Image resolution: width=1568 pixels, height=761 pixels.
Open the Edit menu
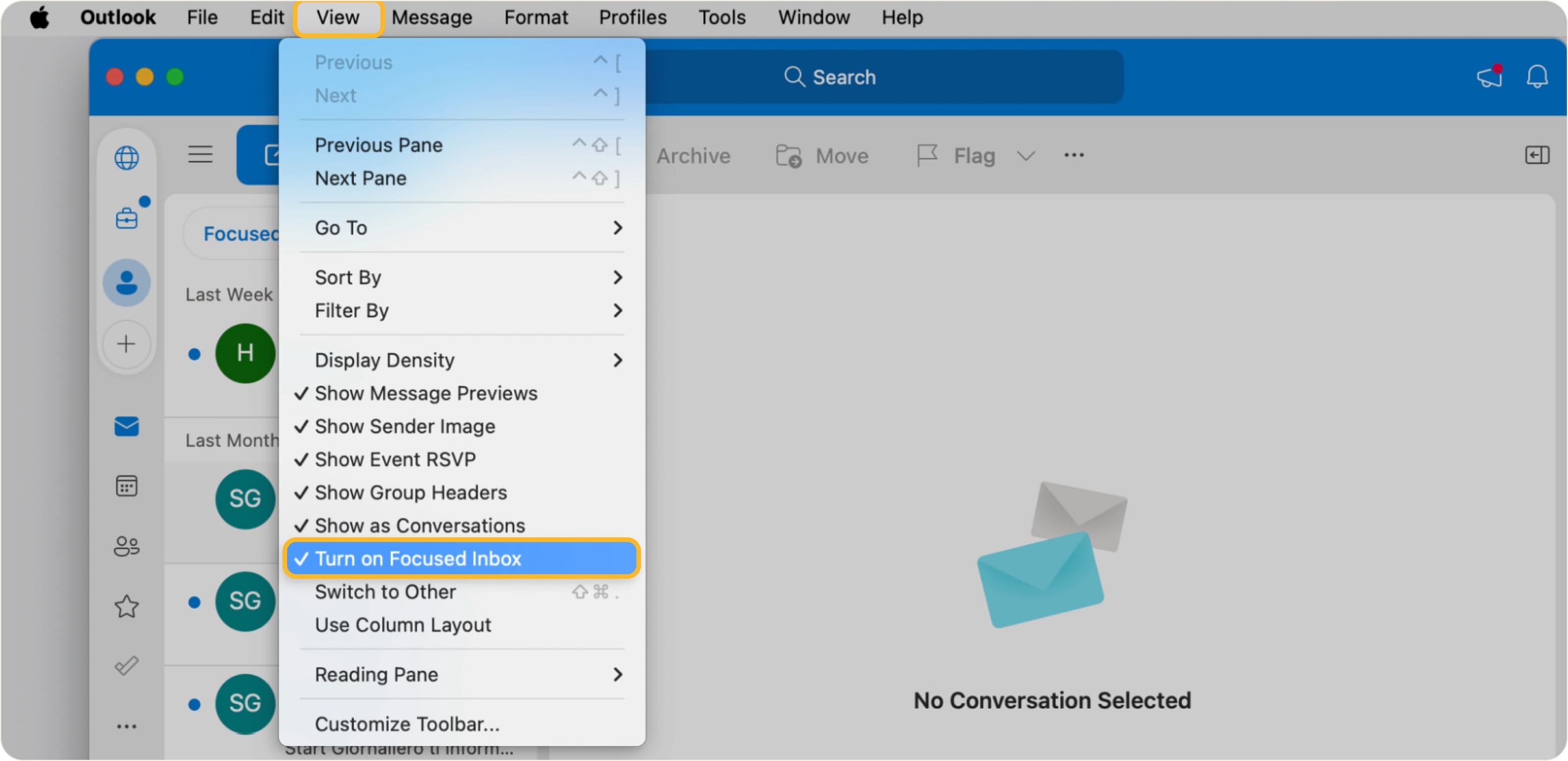point(266,17)
